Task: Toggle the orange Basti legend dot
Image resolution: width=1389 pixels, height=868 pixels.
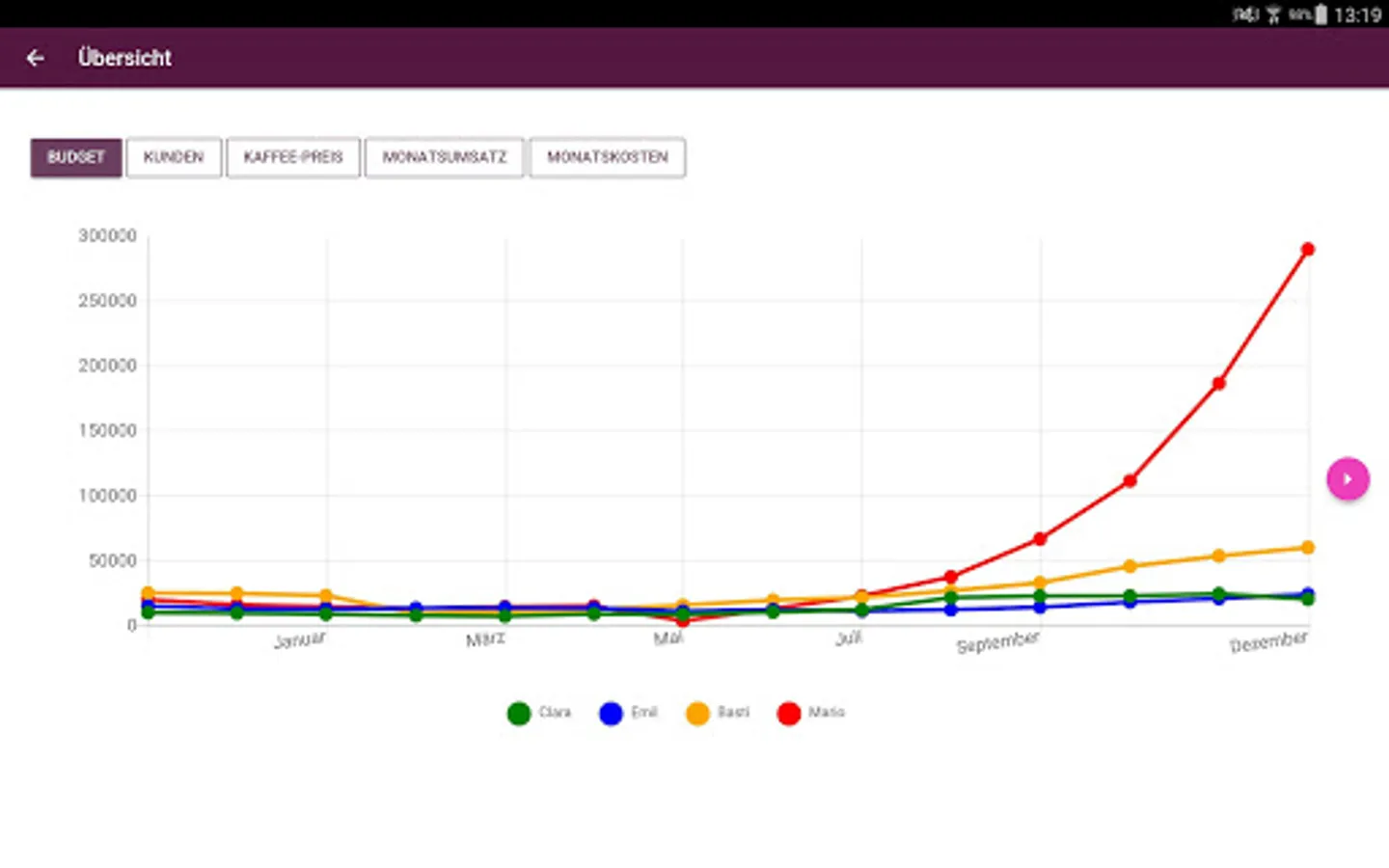Action: tap(697, 714)
